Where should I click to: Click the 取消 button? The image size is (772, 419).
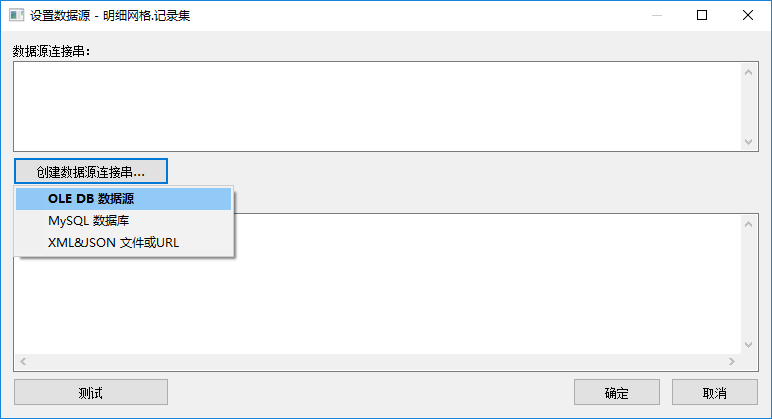coord(714,392)
